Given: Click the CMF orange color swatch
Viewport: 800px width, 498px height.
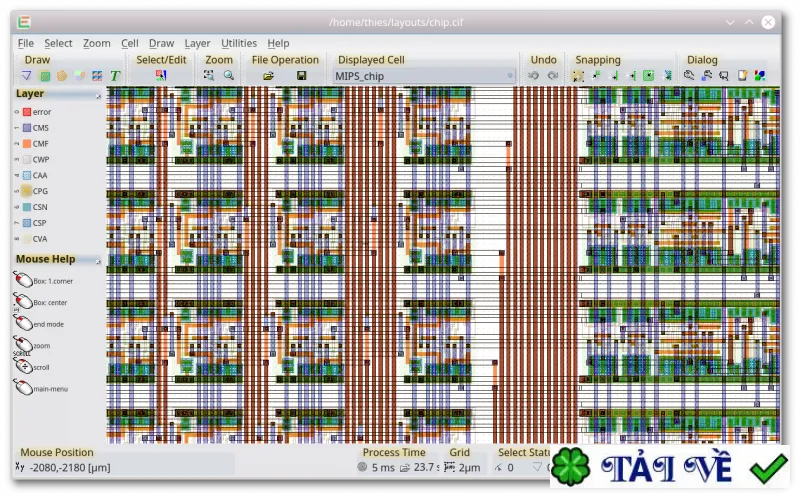Looking at the screenshot, I should [x=27, y=143].
